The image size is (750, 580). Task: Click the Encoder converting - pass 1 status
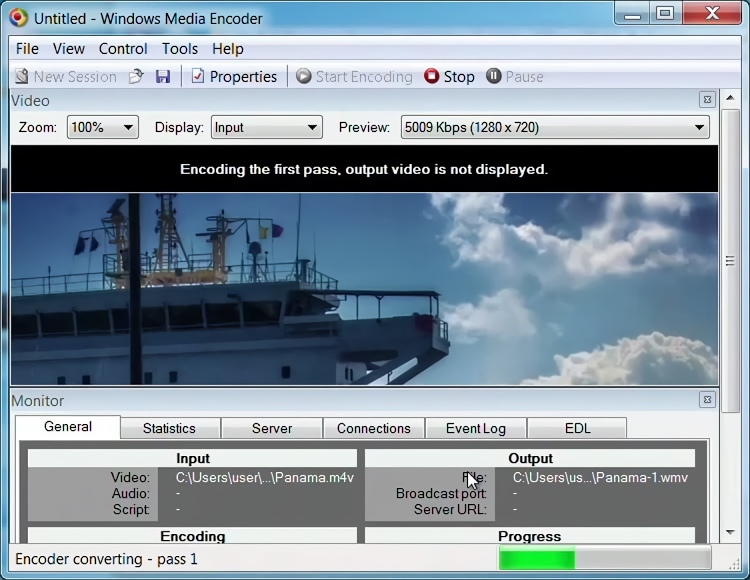click(106, 559)
